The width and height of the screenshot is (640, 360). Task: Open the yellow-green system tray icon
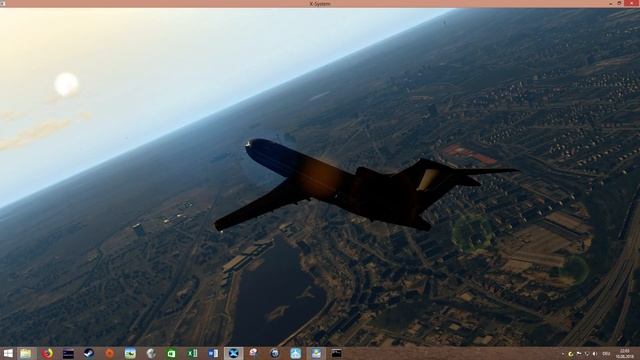(571, 354)
